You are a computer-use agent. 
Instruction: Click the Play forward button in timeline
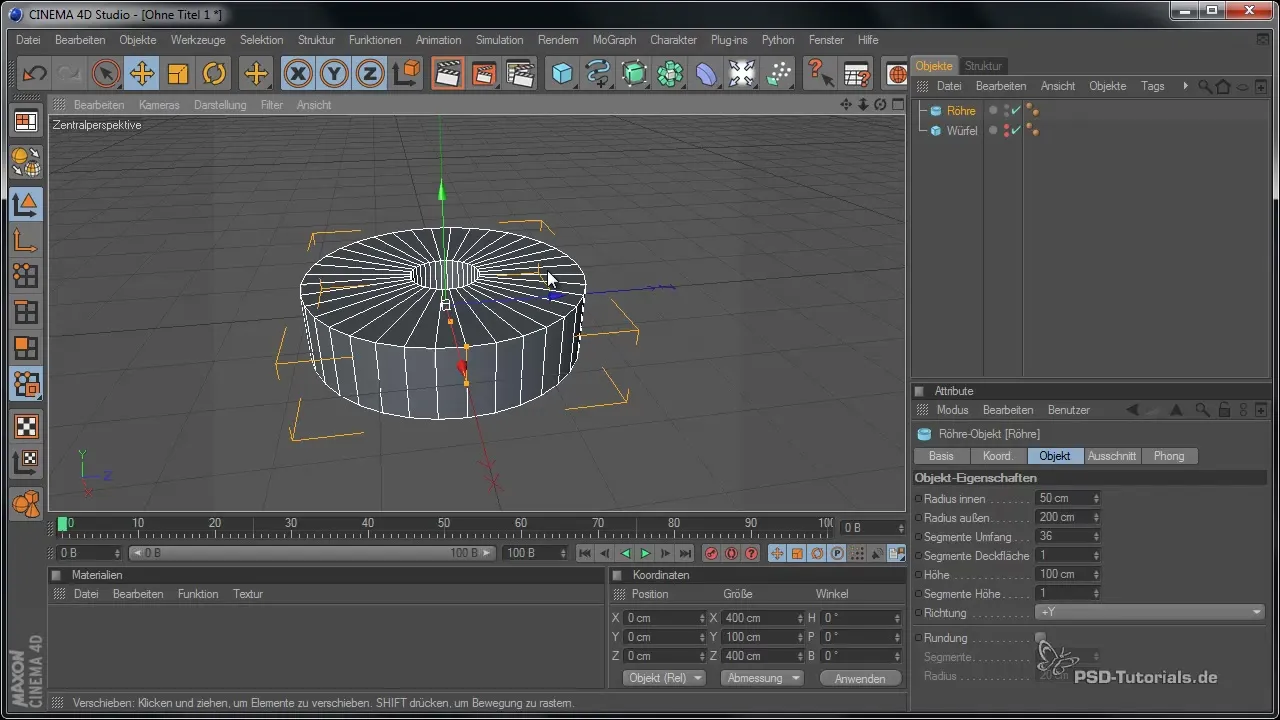pyautogui.click(x=645, y=553)
